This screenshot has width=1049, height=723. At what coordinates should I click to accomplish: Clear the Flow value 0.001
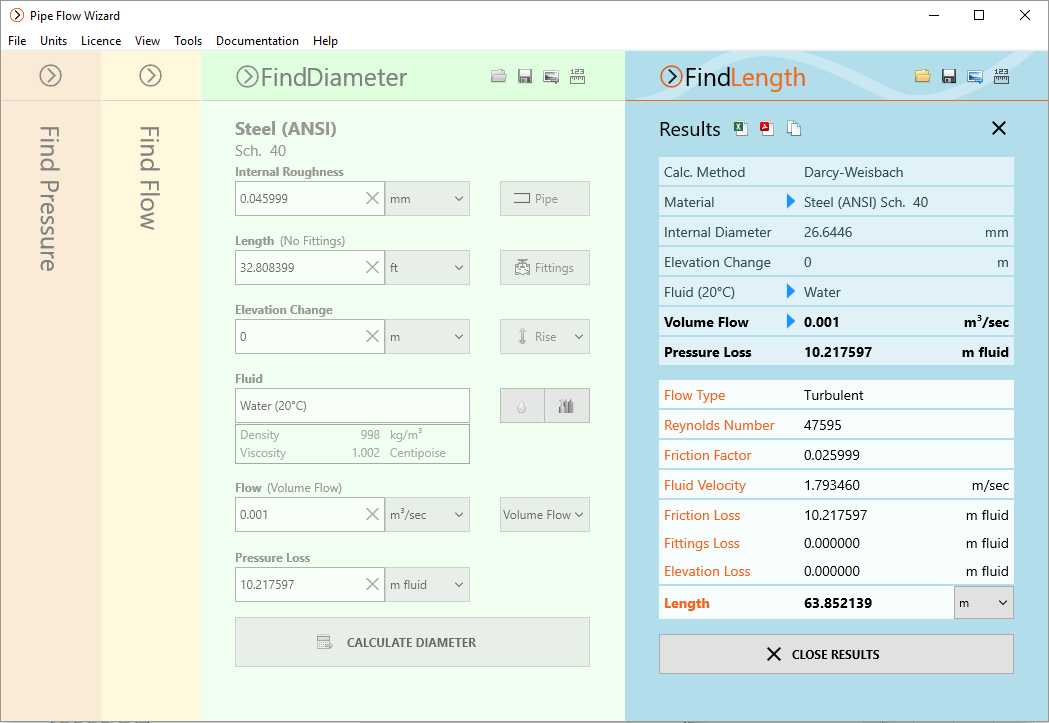[373, 514]
